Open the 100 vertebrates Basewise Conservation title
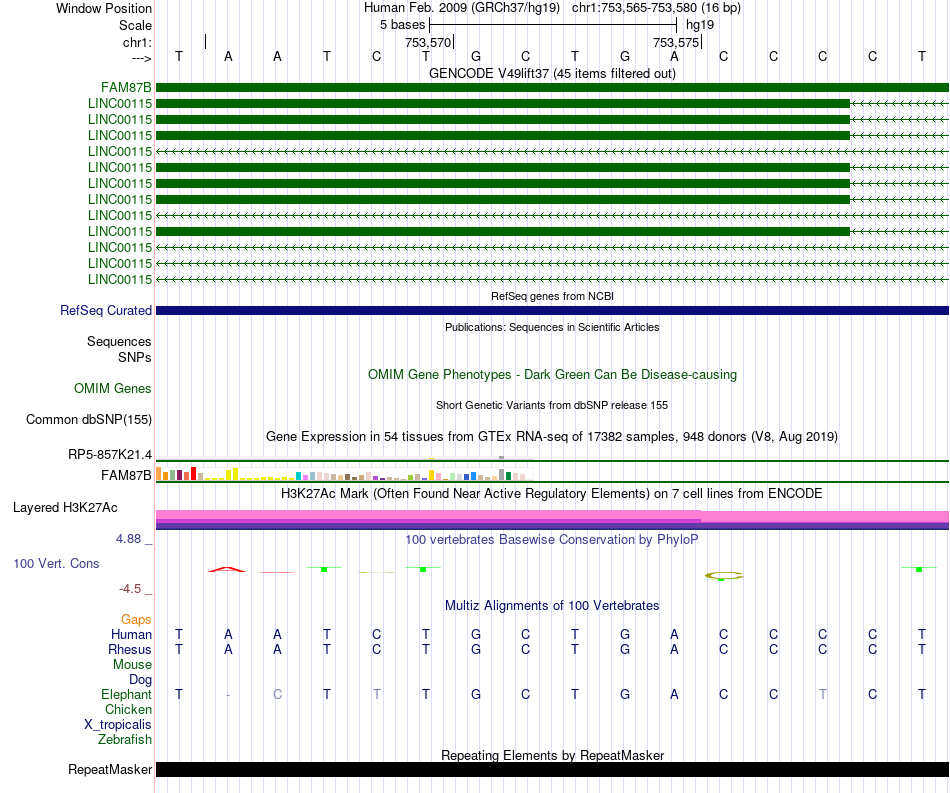The width and height of the screenshot is (950, 793). (552, 539)
